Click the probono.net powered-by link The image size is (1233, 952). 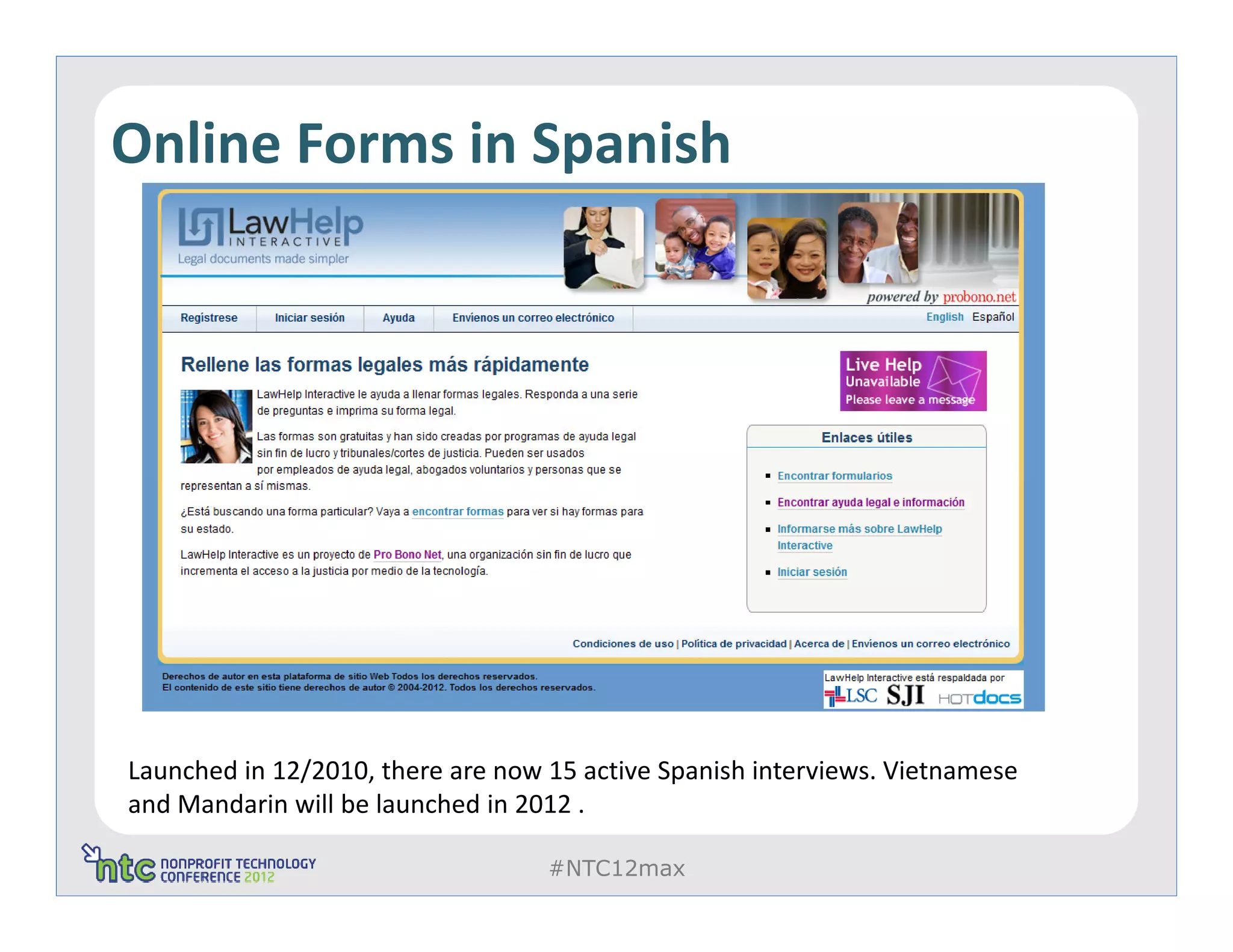979,297
